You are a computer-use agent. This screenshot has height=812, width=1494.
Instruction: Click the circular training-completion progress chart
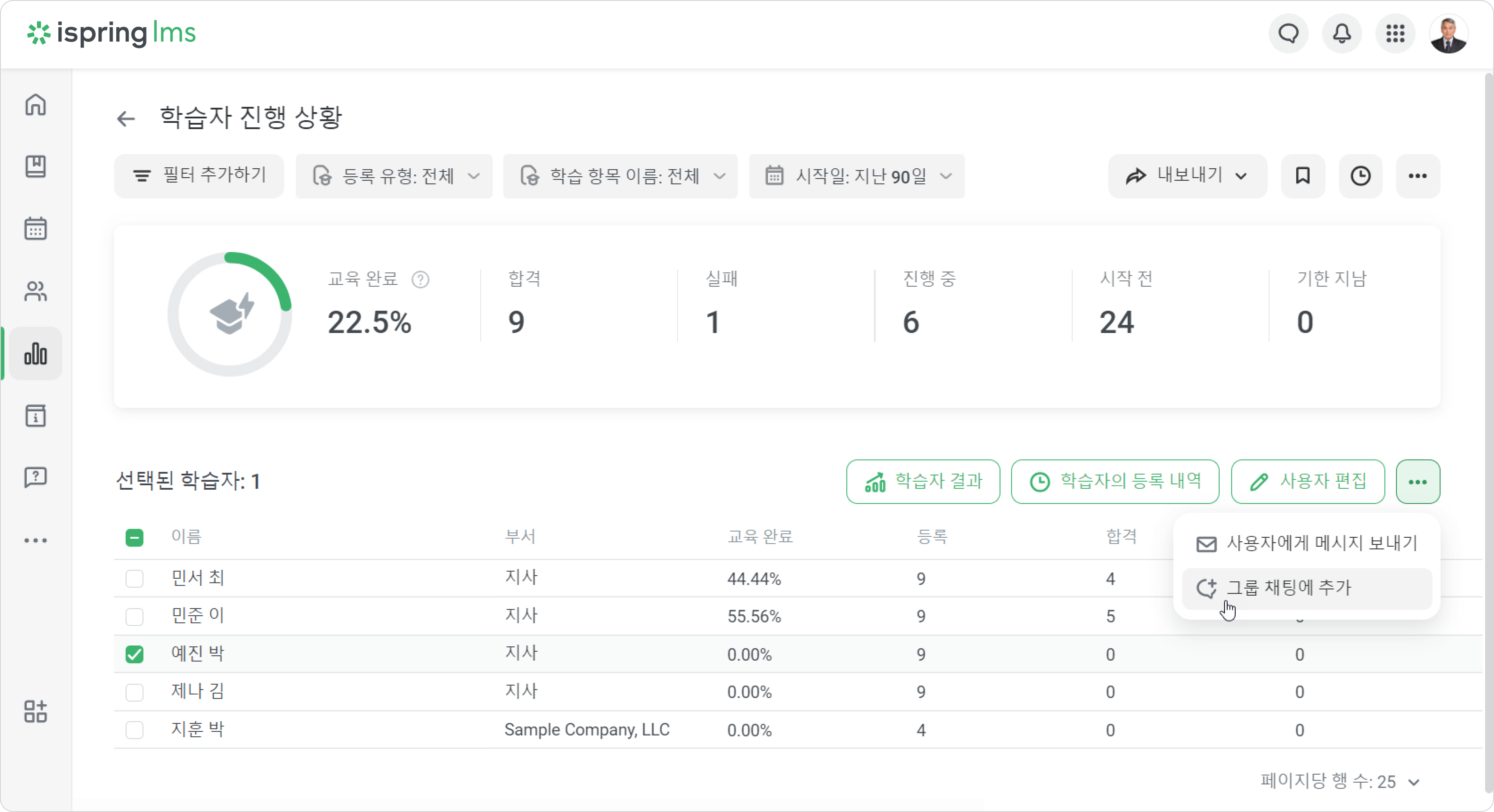pos(230,314)
